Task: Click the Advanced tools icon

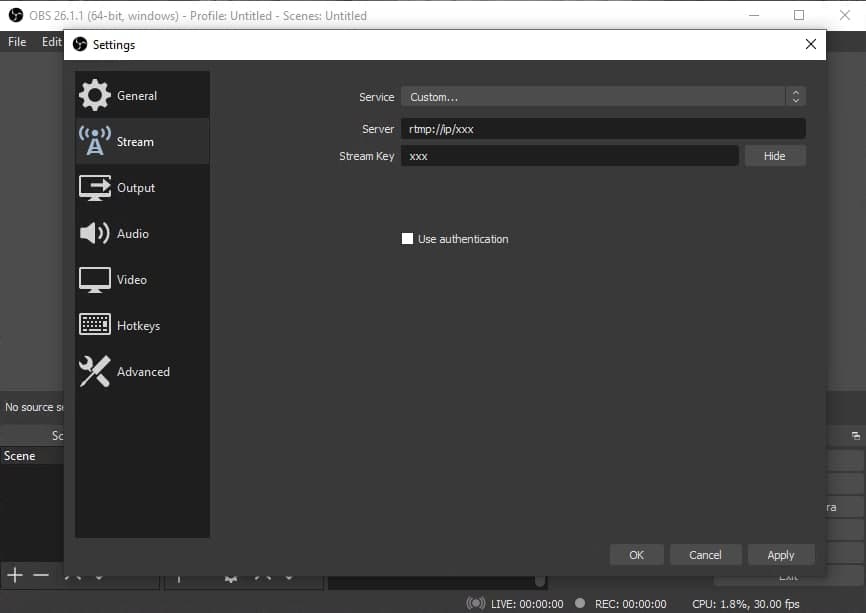Action: [95, 372]
